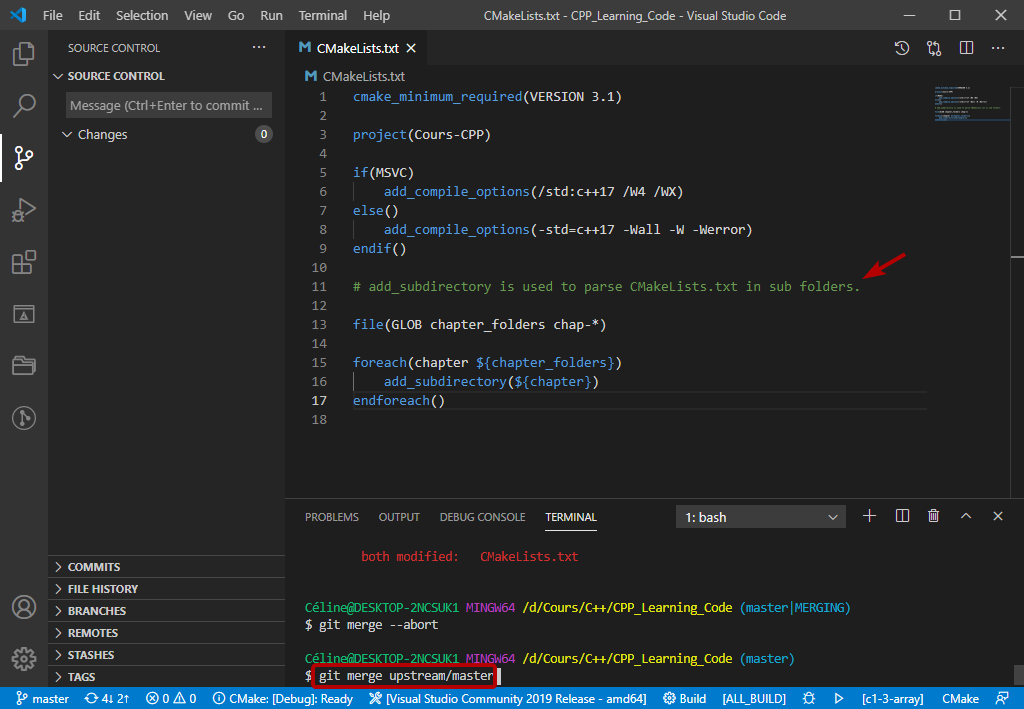Open the Extensions view

click(x=24, y=262)
